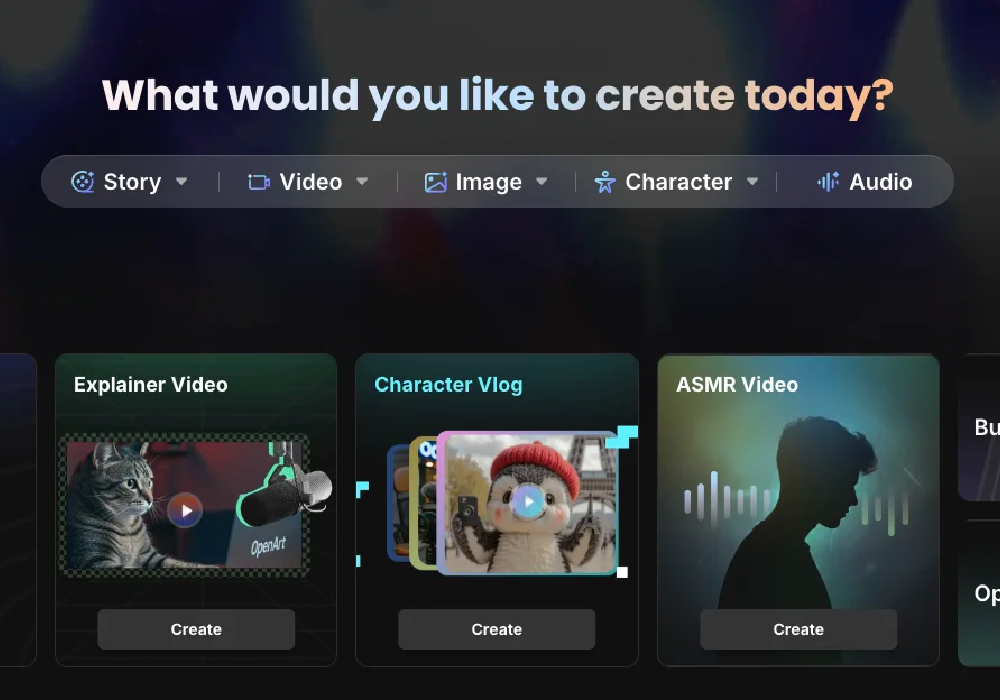
Task: Create an Explainer Video
Action: [x=196, y=629]
